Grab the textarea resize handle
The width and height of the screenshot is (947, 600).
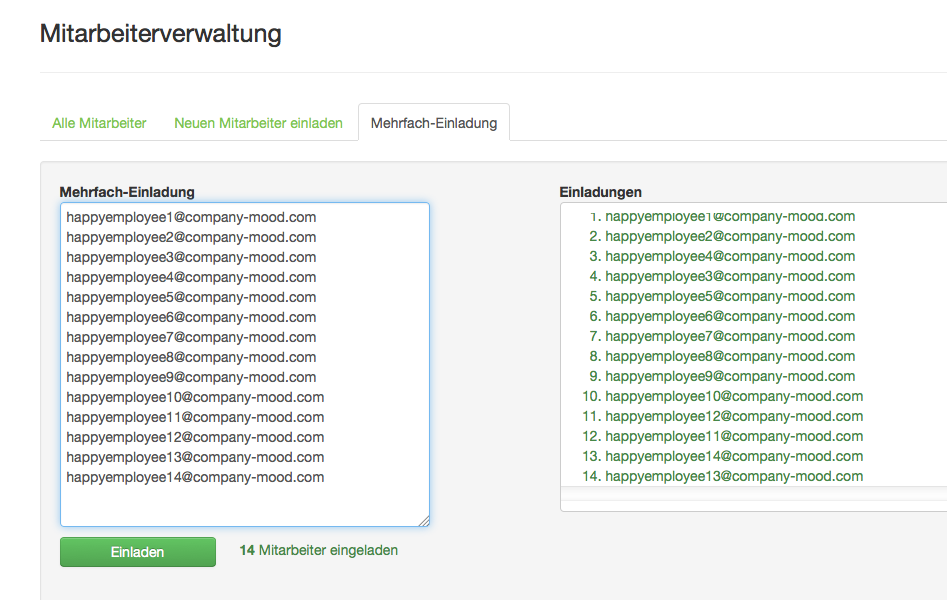(x=424, y=520)
